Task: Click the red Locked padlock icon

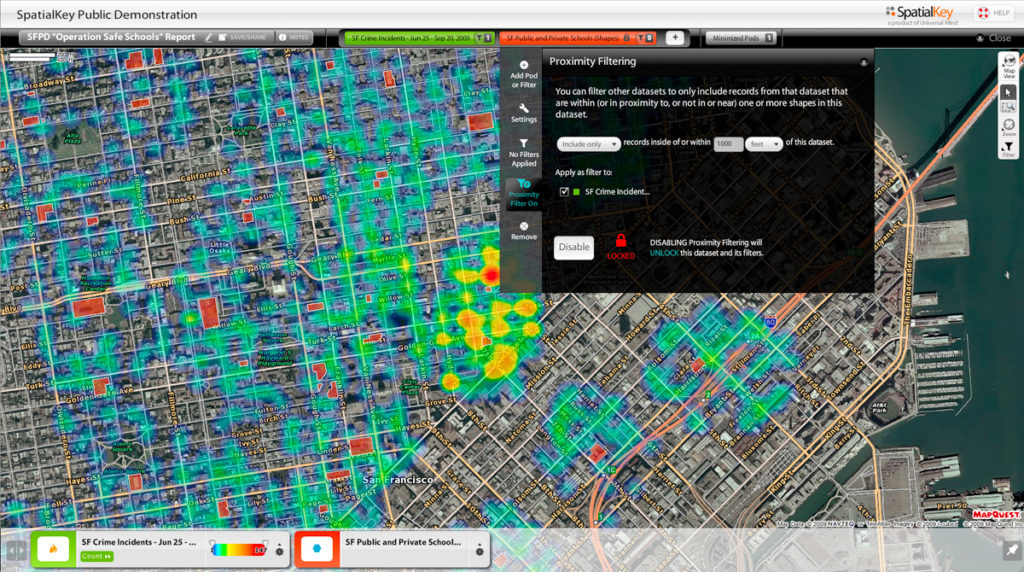Action: (x=621, y=241)
